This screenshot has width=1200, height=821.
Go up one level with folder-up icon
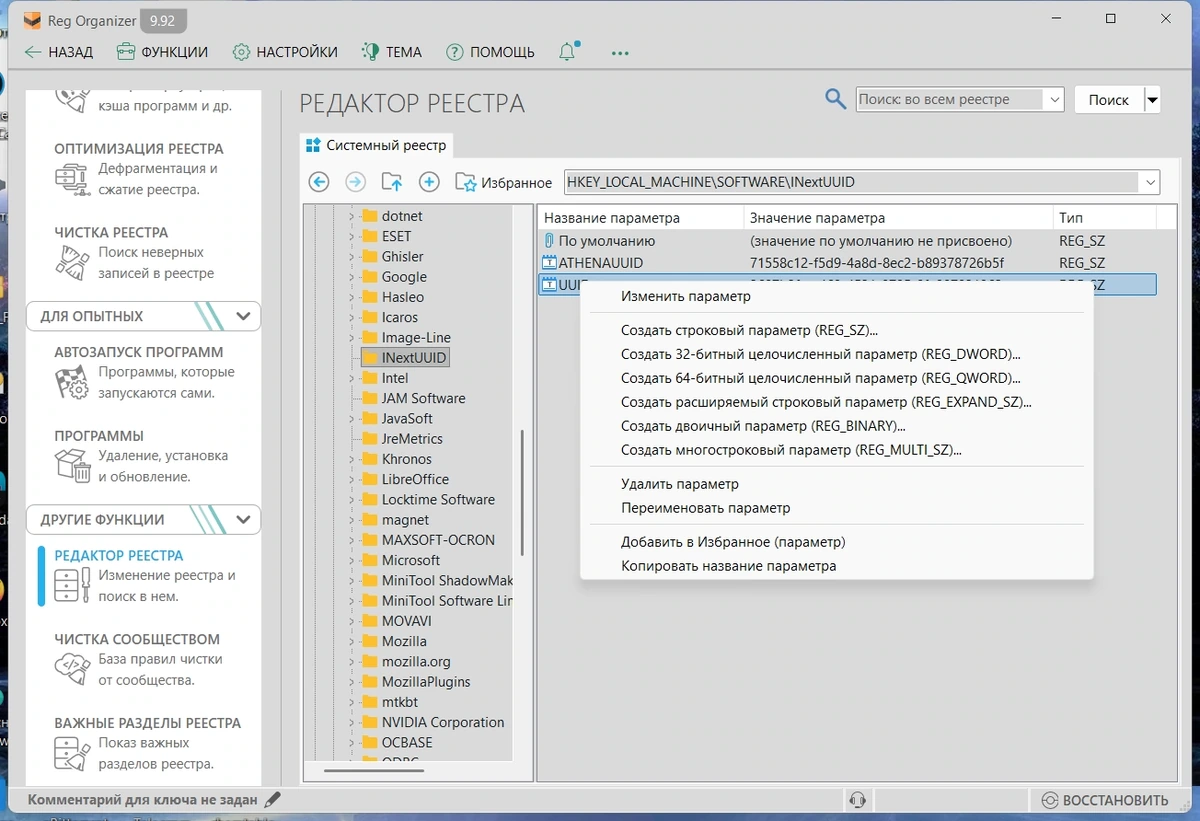[x=392, y=182]
